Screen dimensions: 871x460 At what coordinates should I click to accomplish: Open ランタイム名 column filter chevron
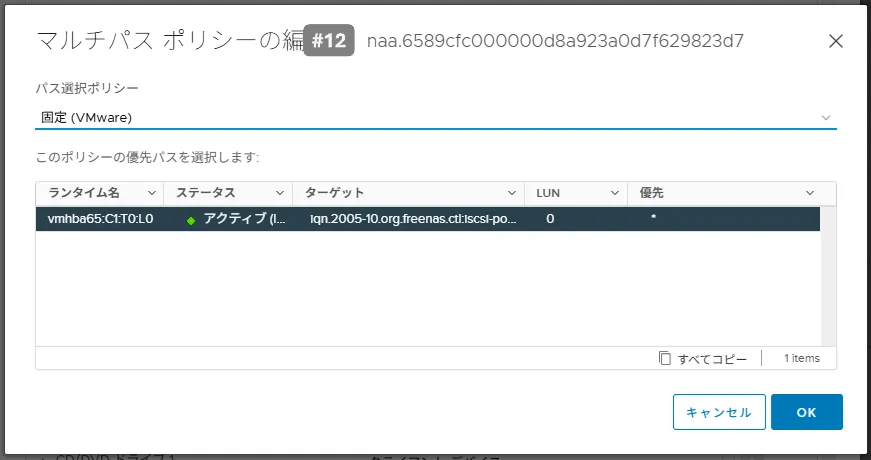point(152,193)
